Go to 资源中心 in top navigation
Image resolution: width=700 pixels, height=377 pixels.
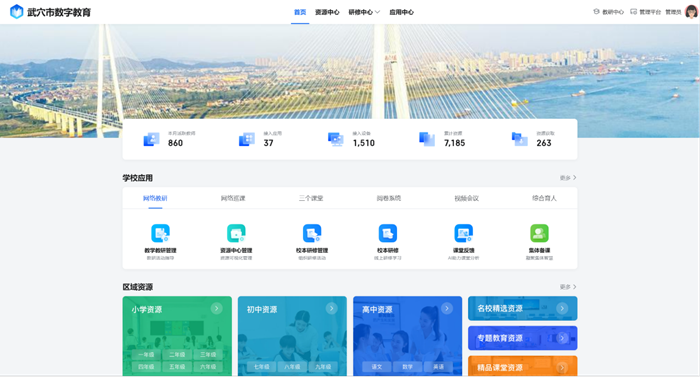pyautogui.click(x=327, y=12)
